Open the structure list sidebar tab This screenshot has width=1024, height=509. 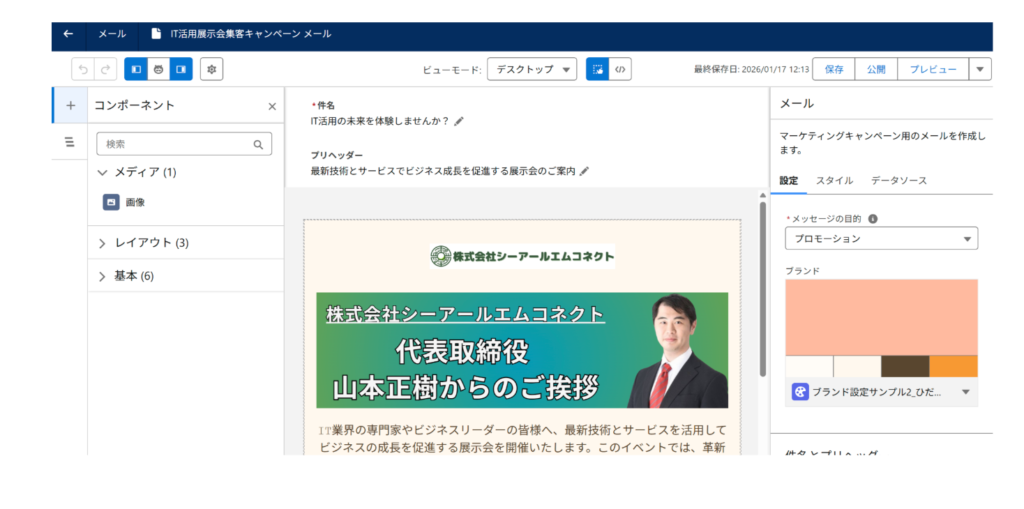click(x=70, y=142)
